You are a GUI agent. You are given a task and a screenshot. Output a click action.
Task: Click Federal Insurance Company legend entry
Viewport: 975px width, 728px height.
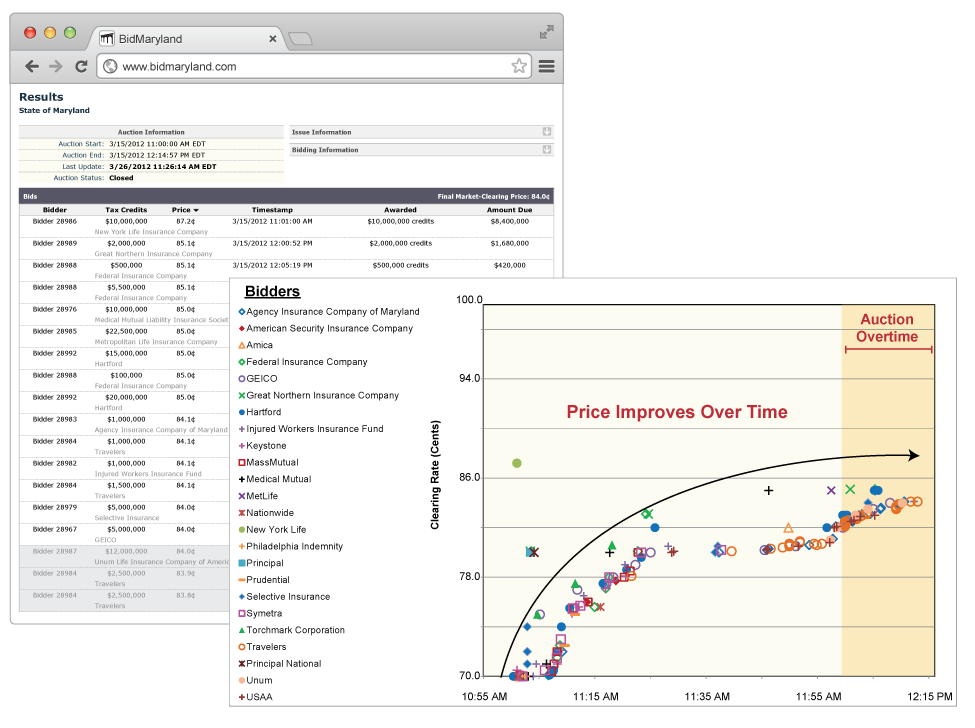[303, 362]
